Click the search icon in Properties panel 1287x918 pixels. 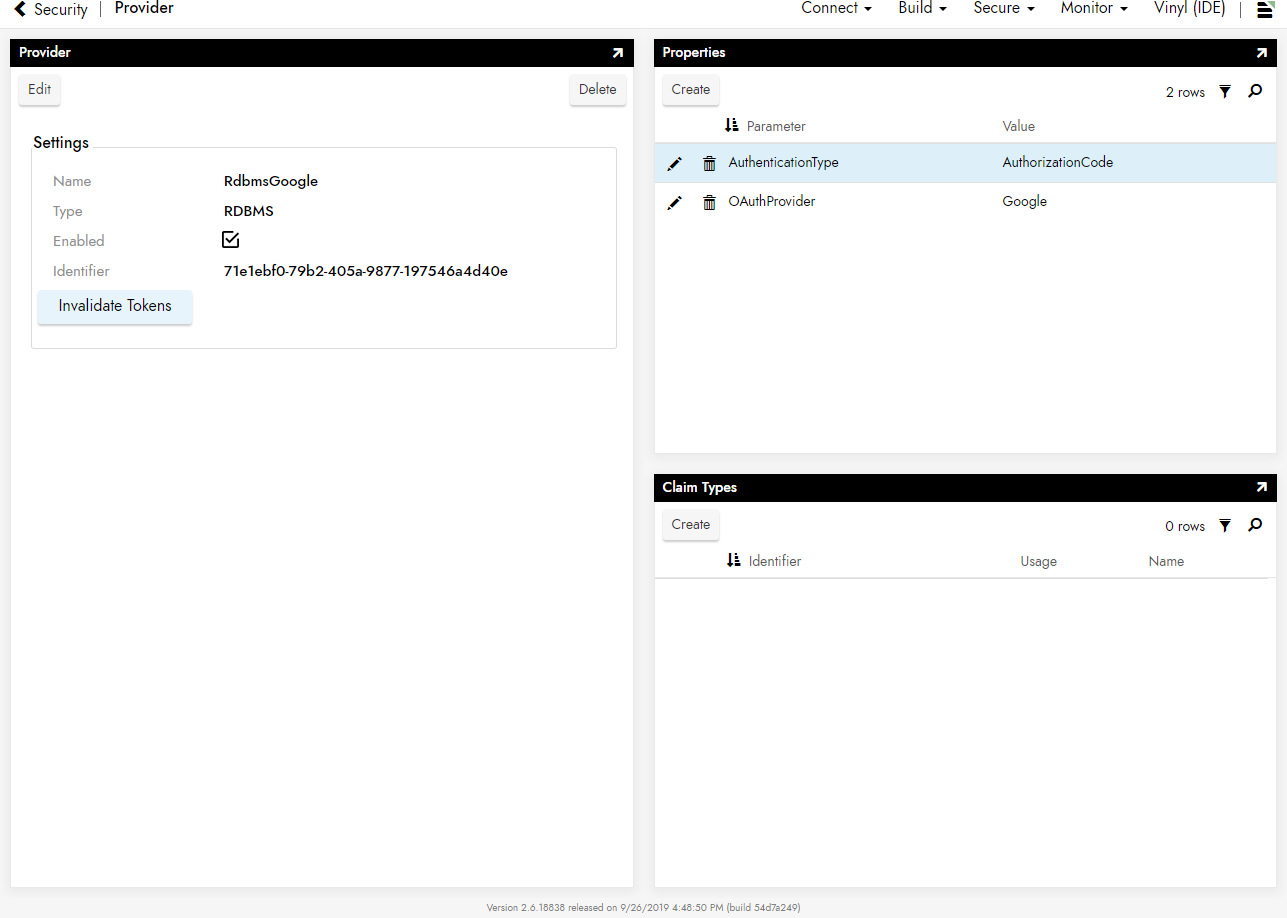(1255, 92)
